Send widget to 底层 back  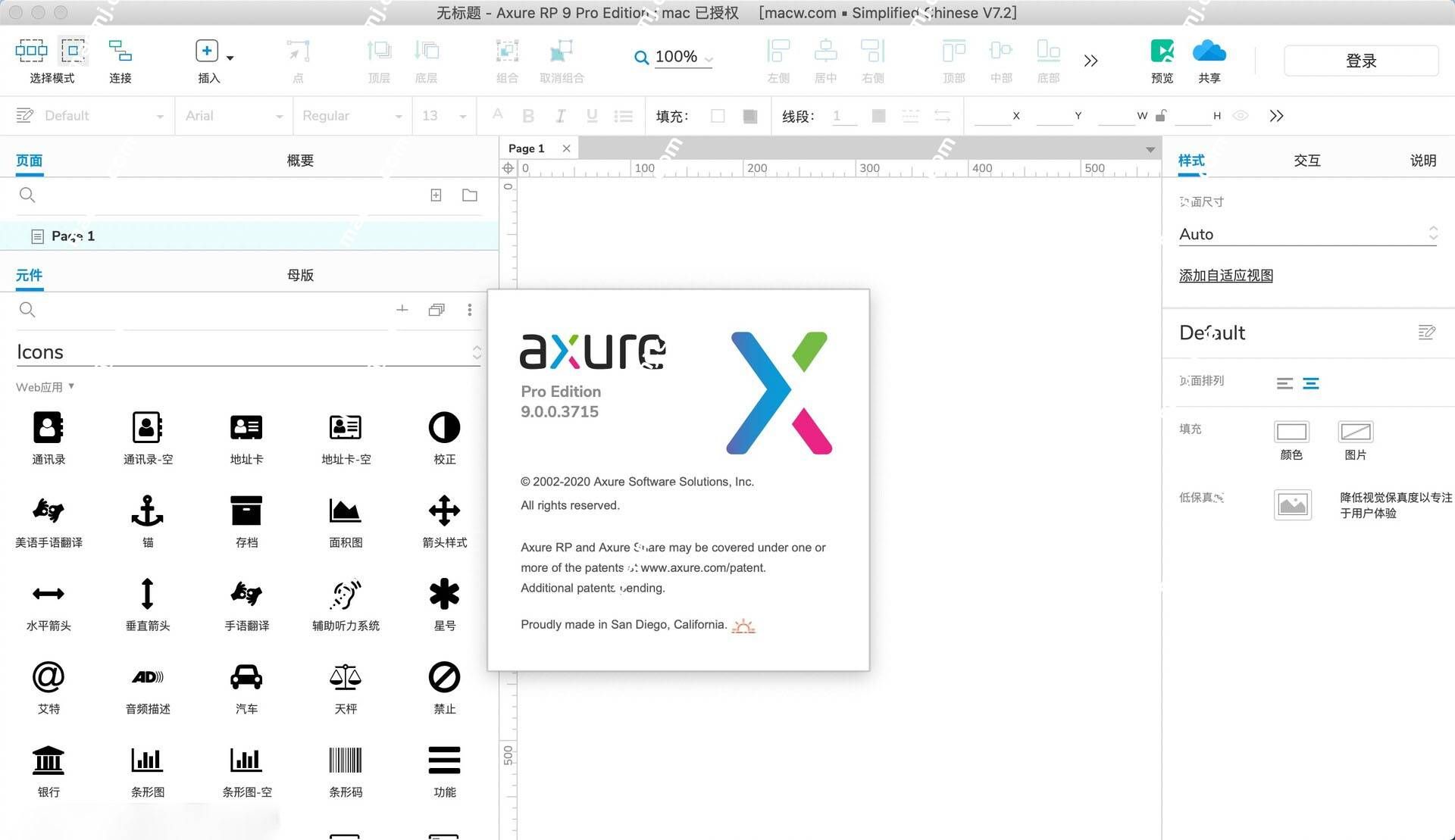pos(427,51)
